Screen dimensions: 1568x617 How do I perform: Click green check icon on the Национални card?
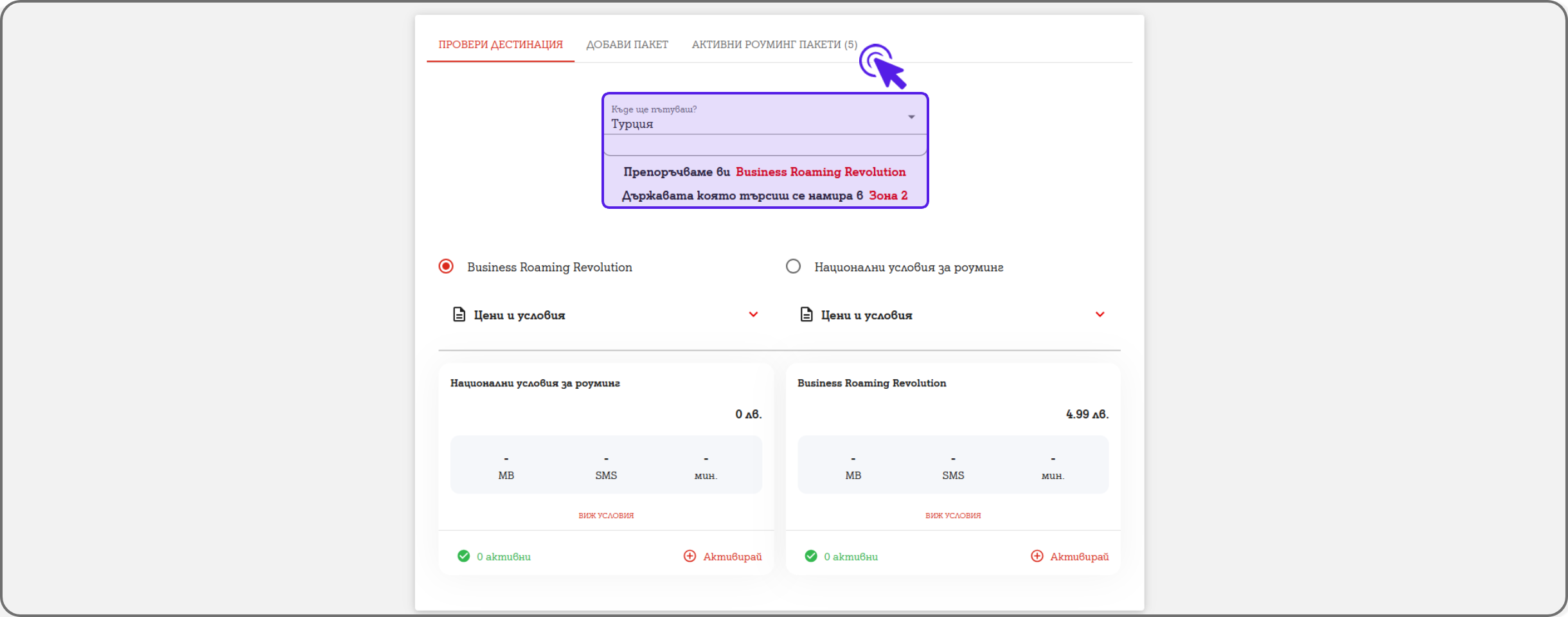(463, 556)
